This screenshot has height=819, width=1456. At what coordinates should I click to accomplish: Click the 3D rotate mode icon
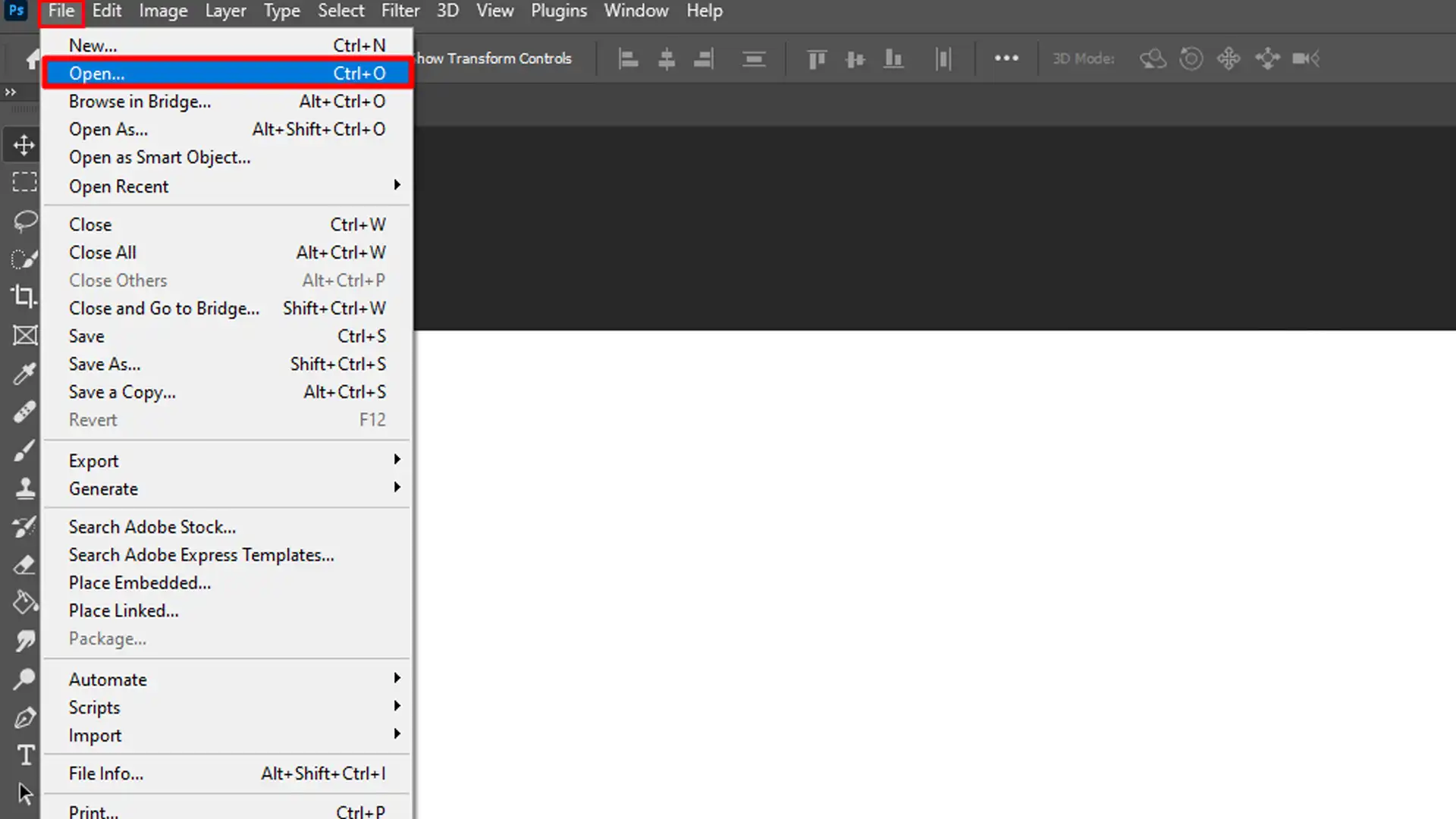point(1153,58)
